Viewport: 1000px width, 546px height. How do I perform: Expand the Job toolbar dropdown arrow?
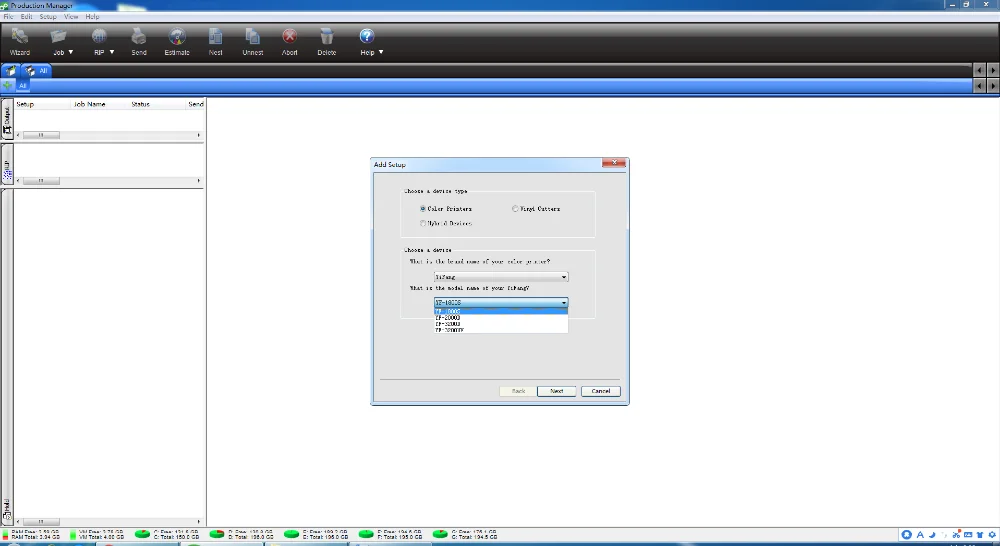71,52
